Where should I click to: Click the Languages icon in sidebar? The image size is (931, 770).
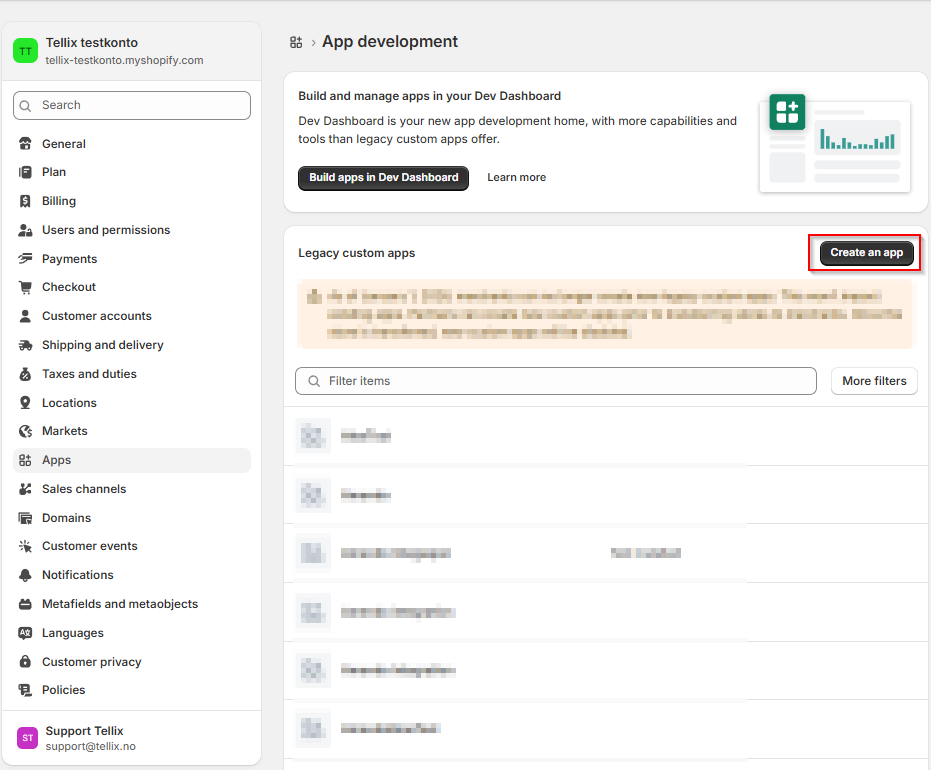coord(25,633)
